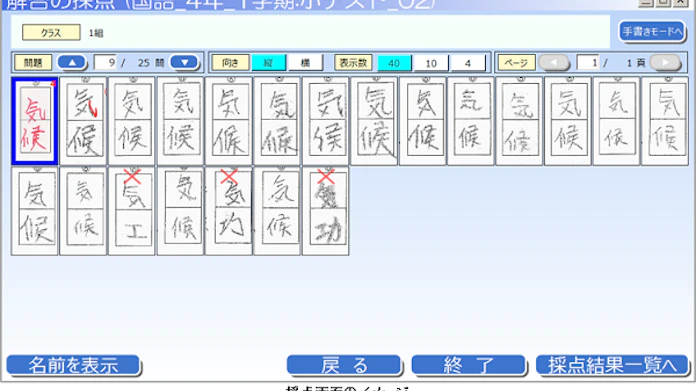Select third answer card in top row
The height and width of the screenshot is (391, 696).
[x=132, y=121]
